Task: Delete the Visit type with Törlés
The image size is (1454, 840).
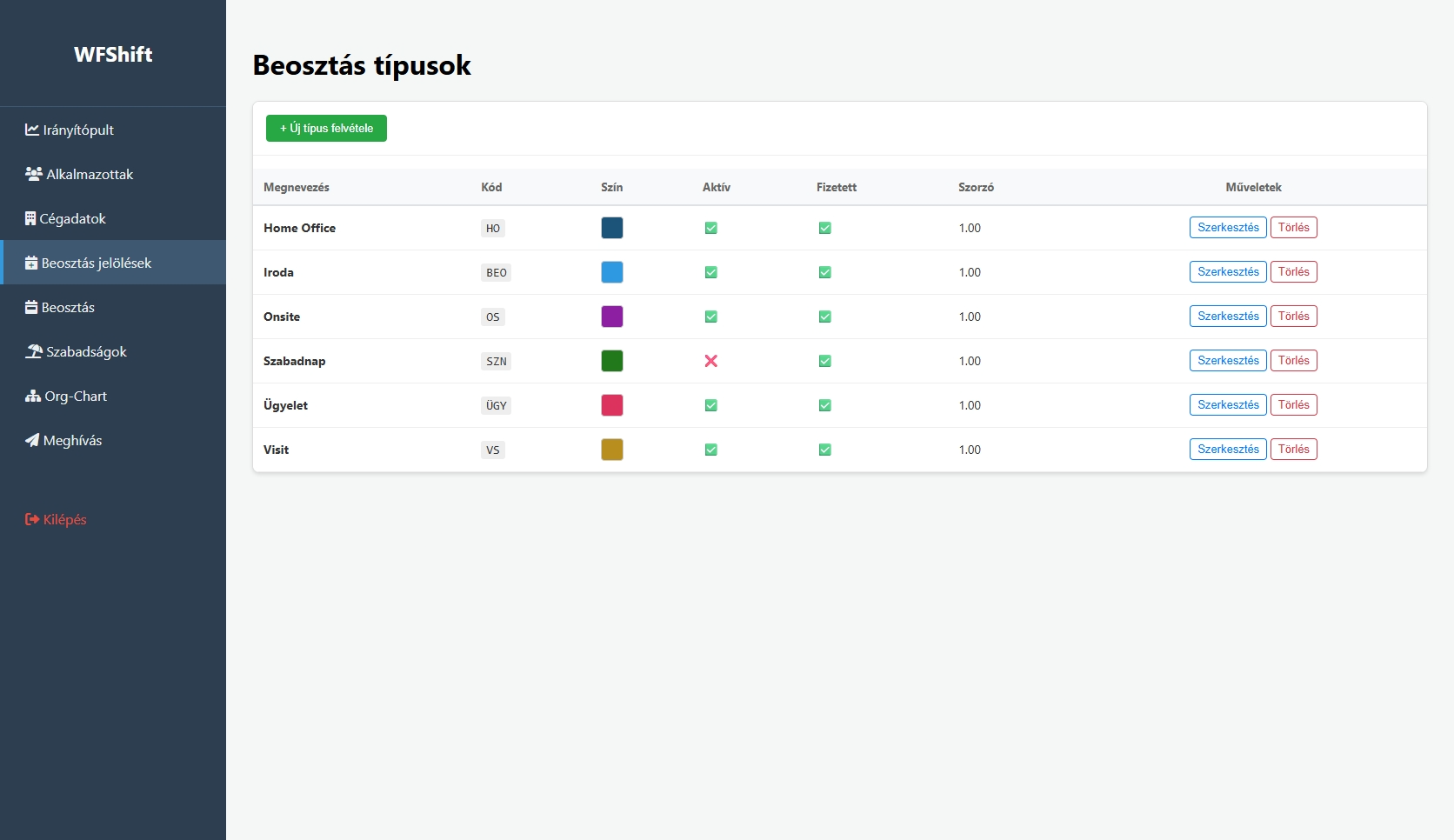Action: click(1293, 450)
